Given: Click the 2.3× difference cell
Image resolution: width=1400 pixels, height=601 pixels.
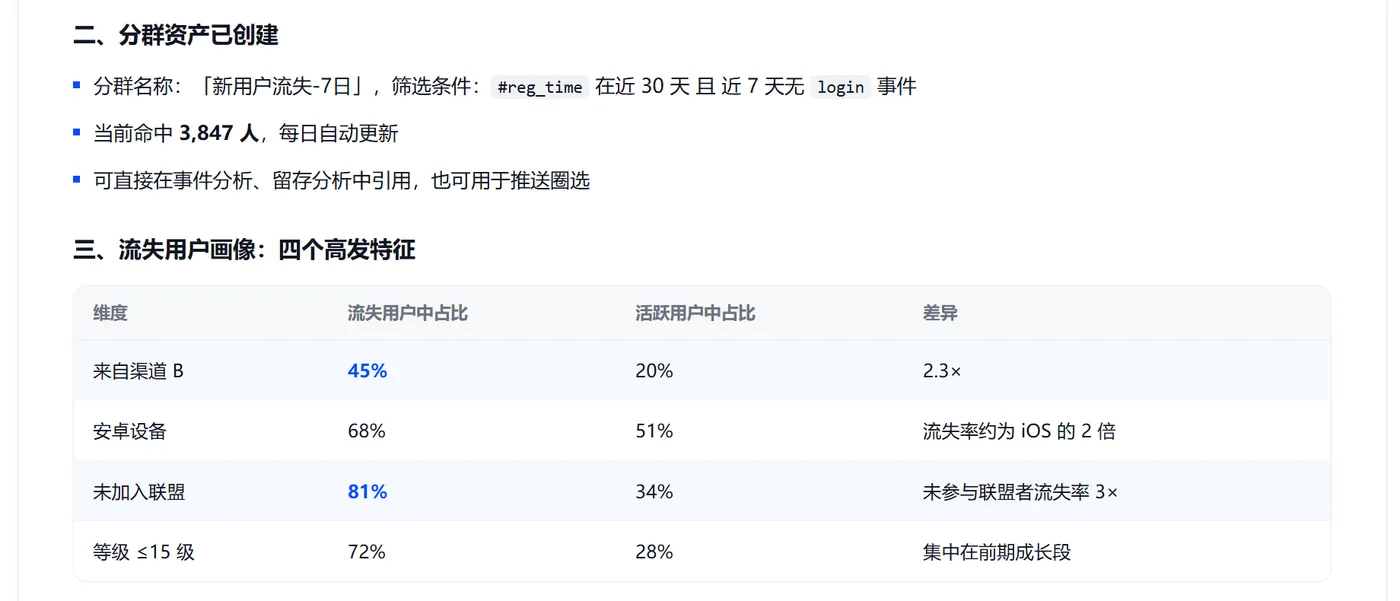Looking at the screenshot, I should 942,371.
